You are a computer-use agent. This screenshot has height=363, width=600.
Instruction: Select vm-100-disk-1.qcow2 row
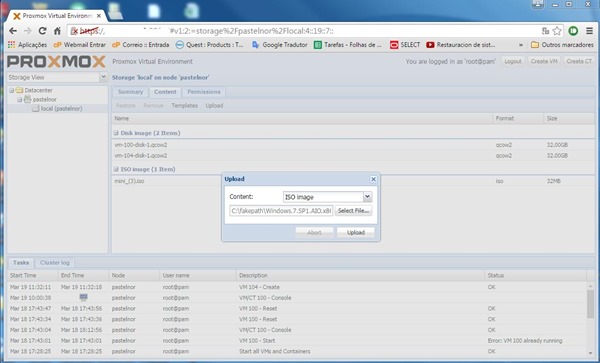point(353,145)
